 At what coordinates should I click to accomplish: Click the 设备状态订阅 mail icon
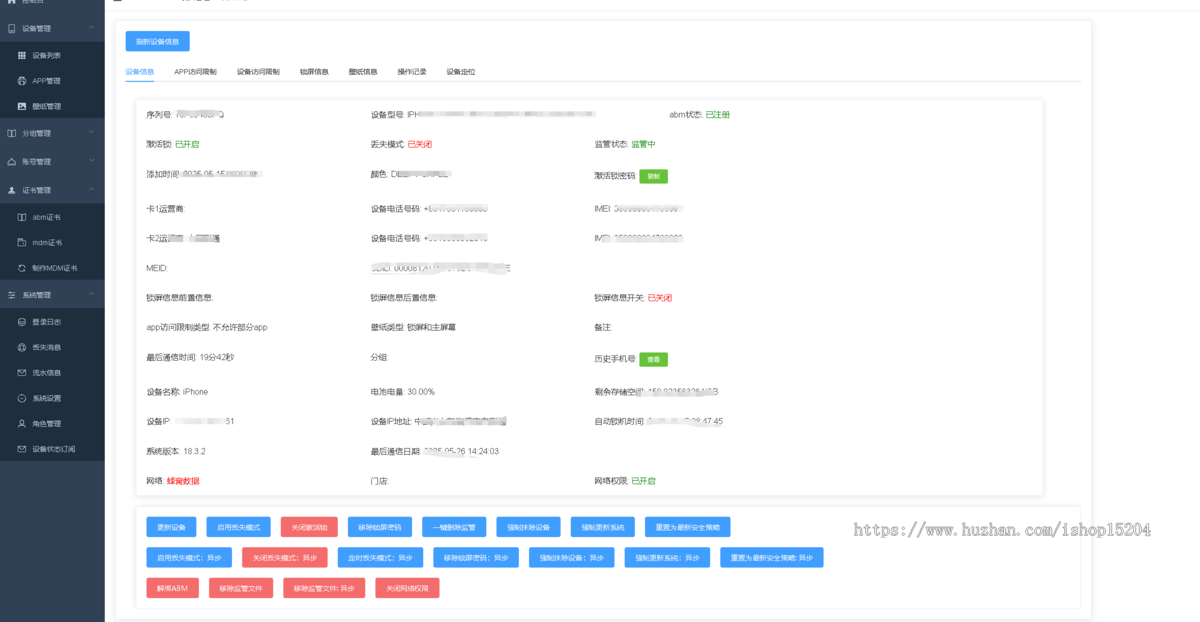click(x=22, y=449)
